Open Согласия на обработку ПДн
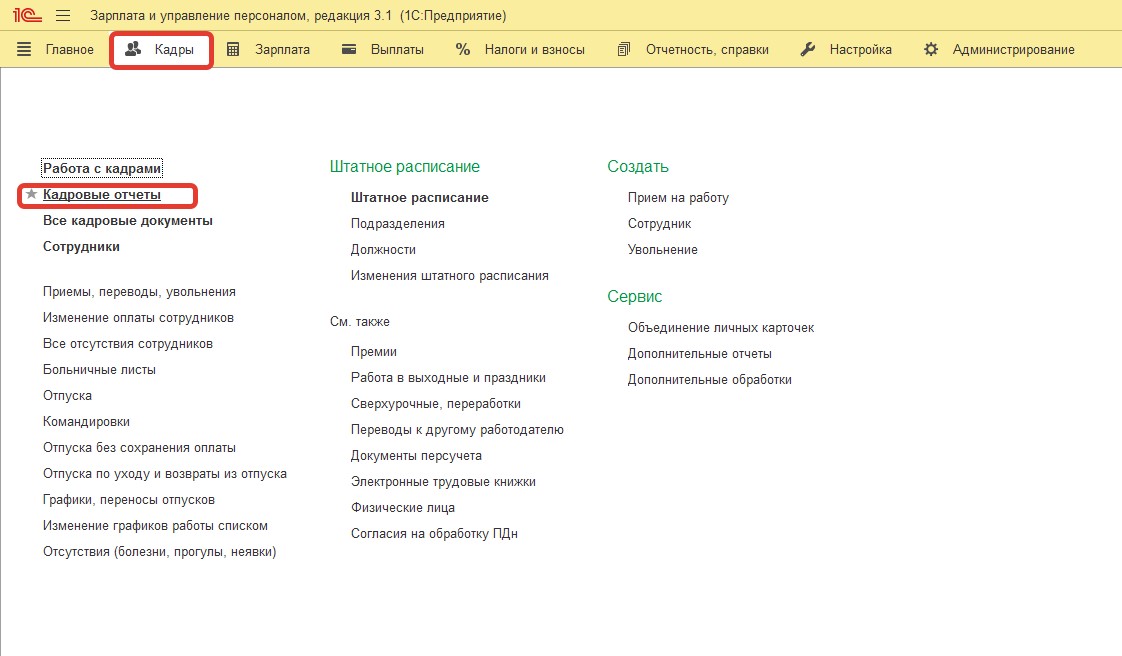1122x656 pixels. 434,534
